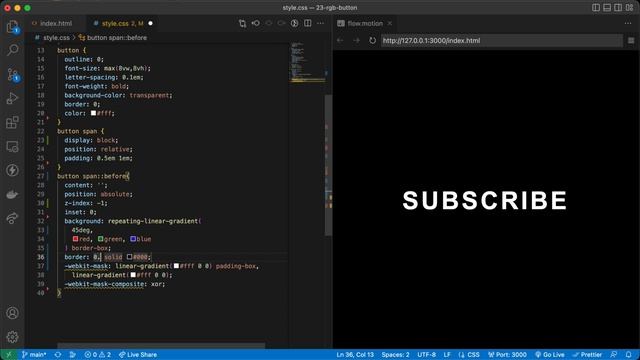The image size is (640, 360).
Task: Click the go-forward navigation icon in editor toolbar
Action: point(282,23)
